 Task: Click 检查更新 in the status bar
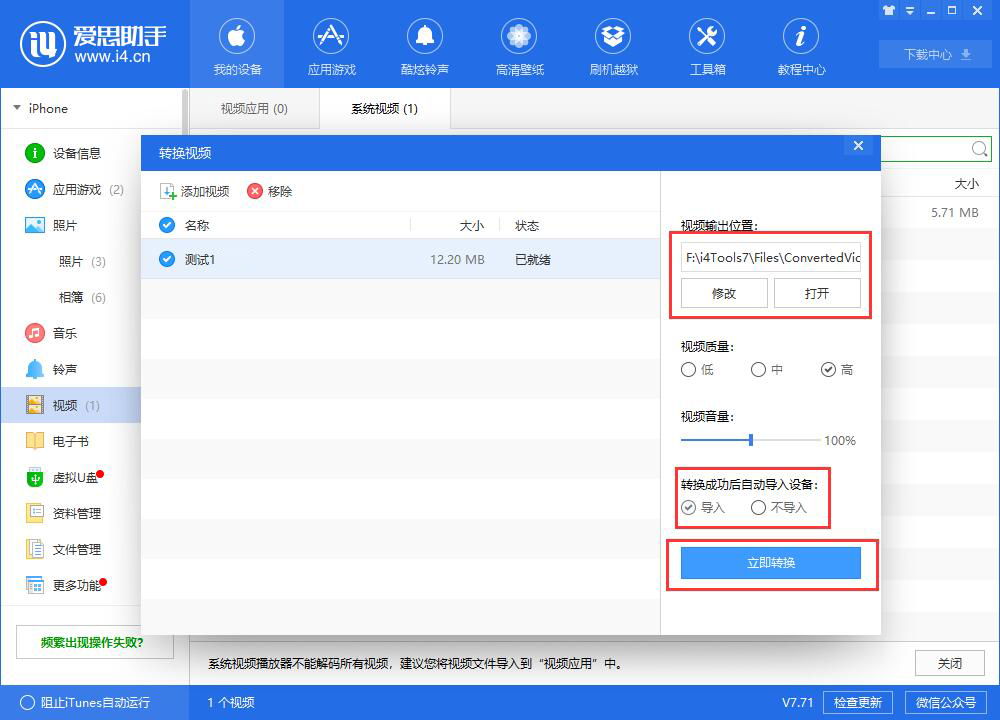[x=856, y=703]
